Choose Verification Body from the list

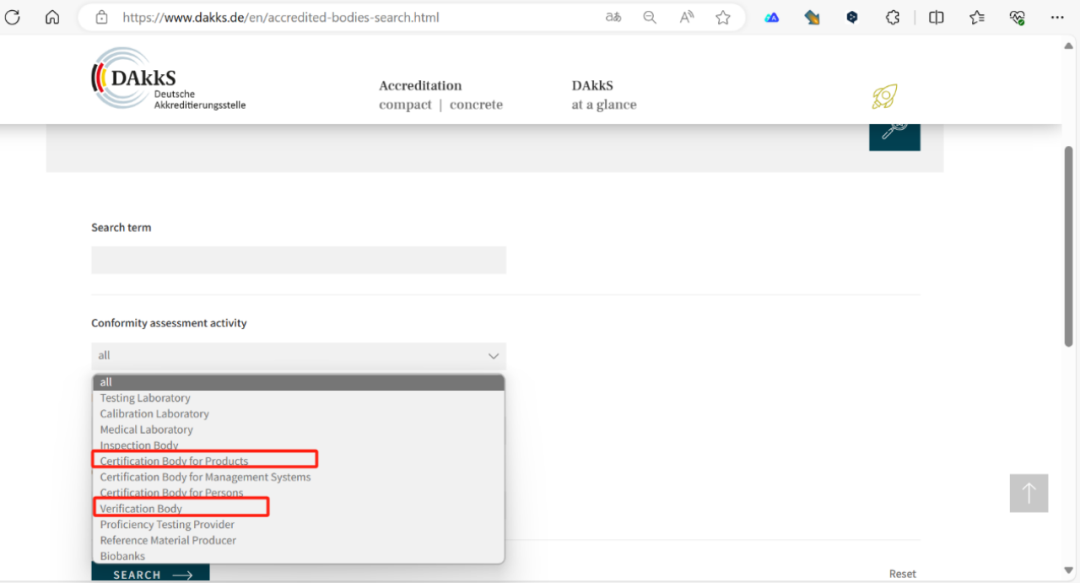141,509
